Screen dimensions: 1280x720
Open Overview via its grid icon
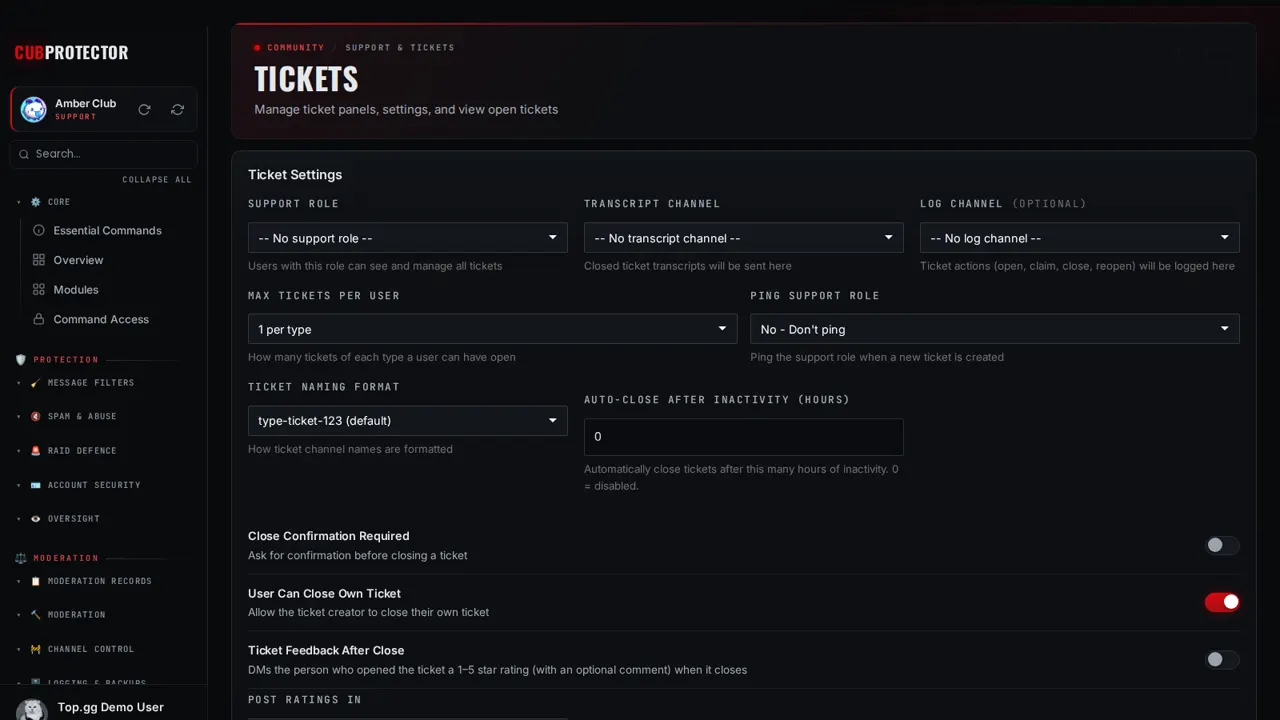(39, 260)
